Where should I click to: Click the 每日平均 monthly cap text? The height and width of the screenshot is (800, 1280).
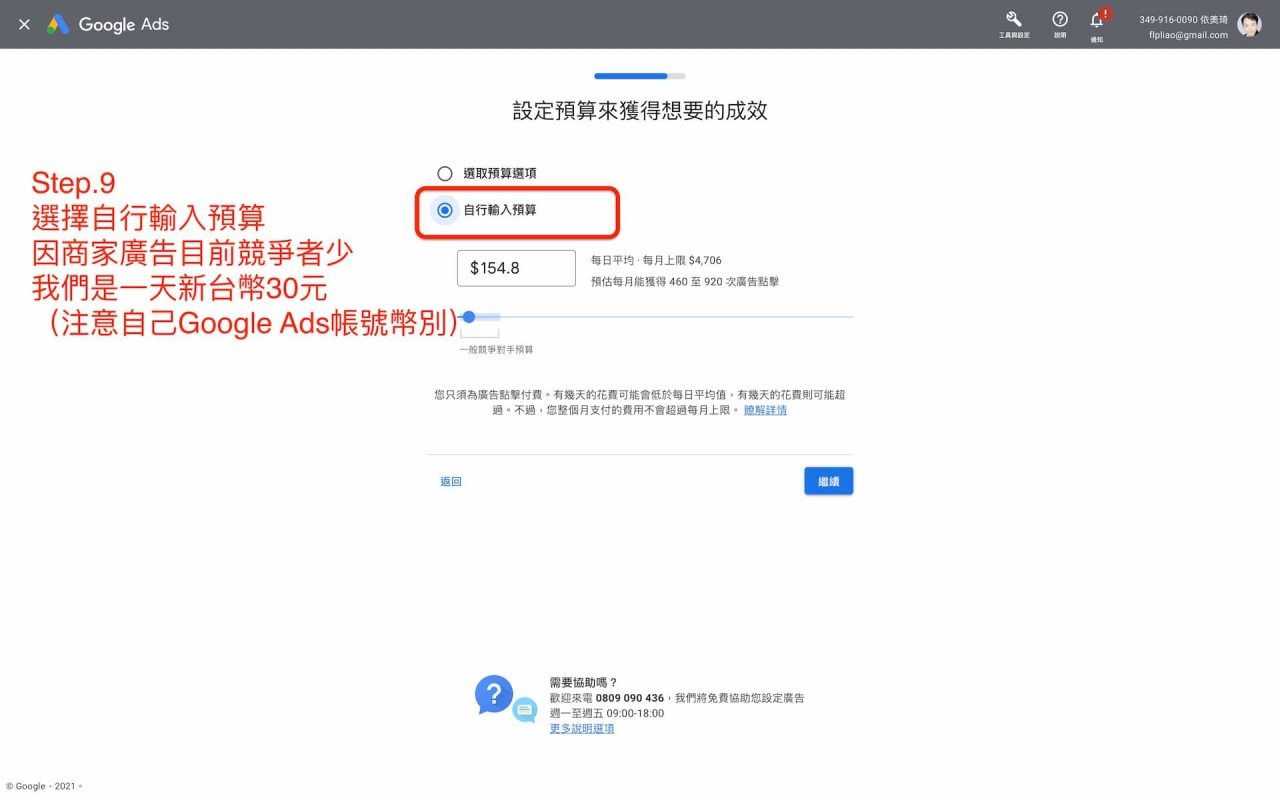click(656, 260)
